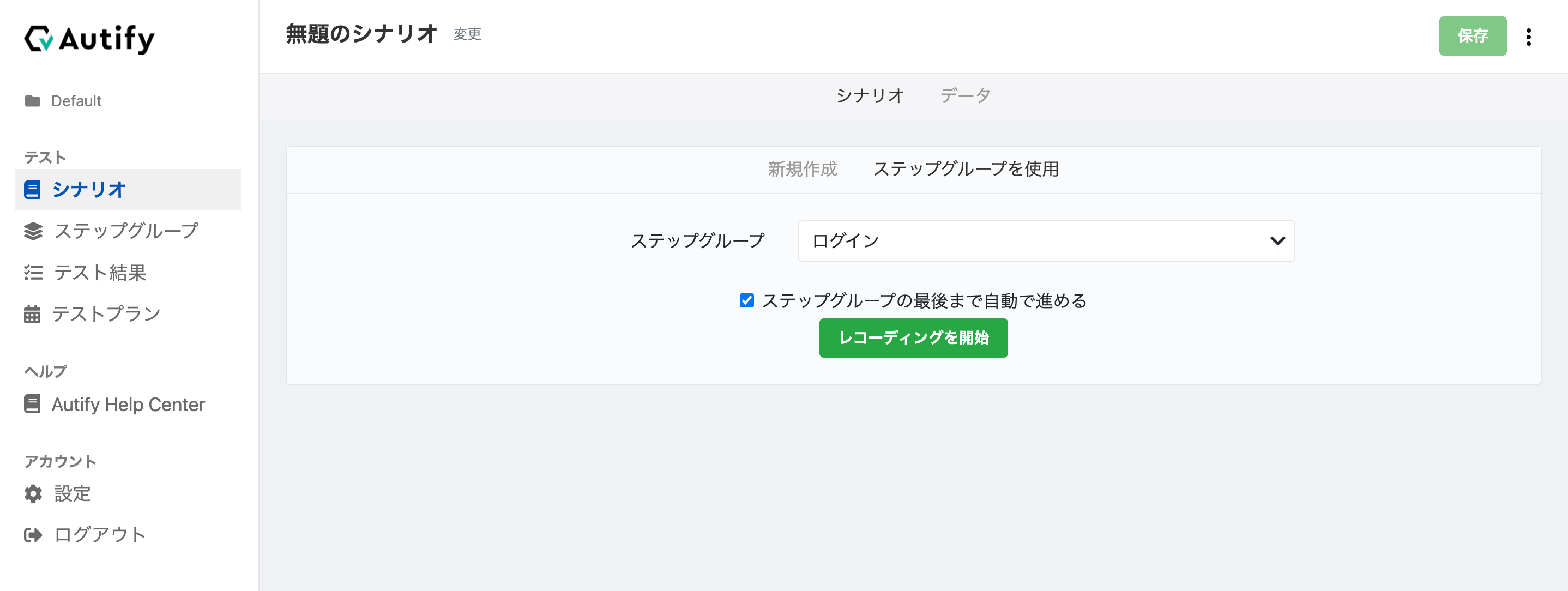Open the ステップグループ dropdown showing ログイン
The image size is (1568, 591).
coord(1046,241)
